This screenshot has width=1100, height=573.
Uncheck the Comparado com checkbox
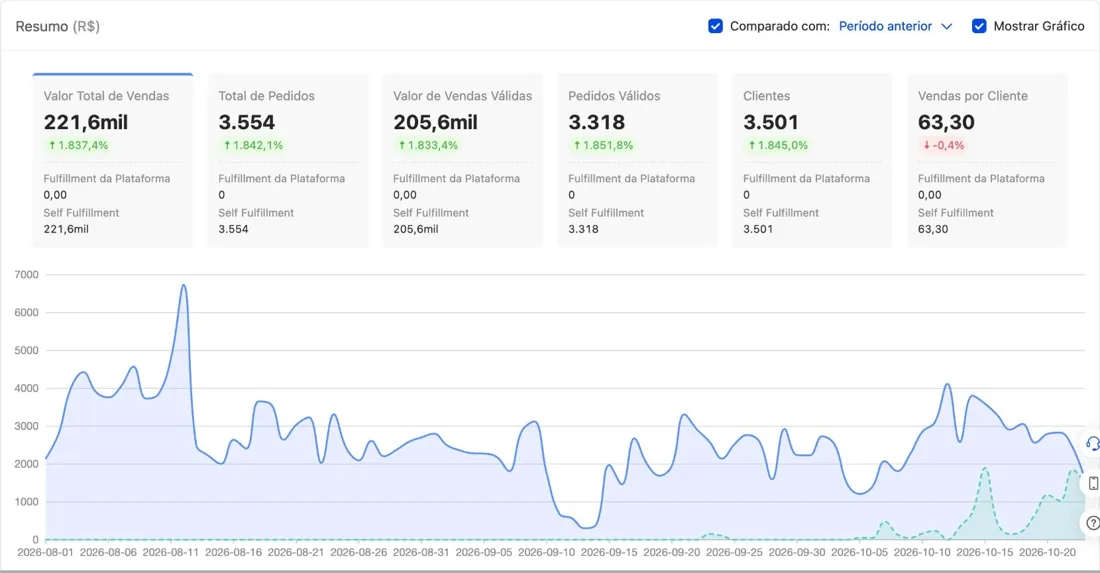715,26
